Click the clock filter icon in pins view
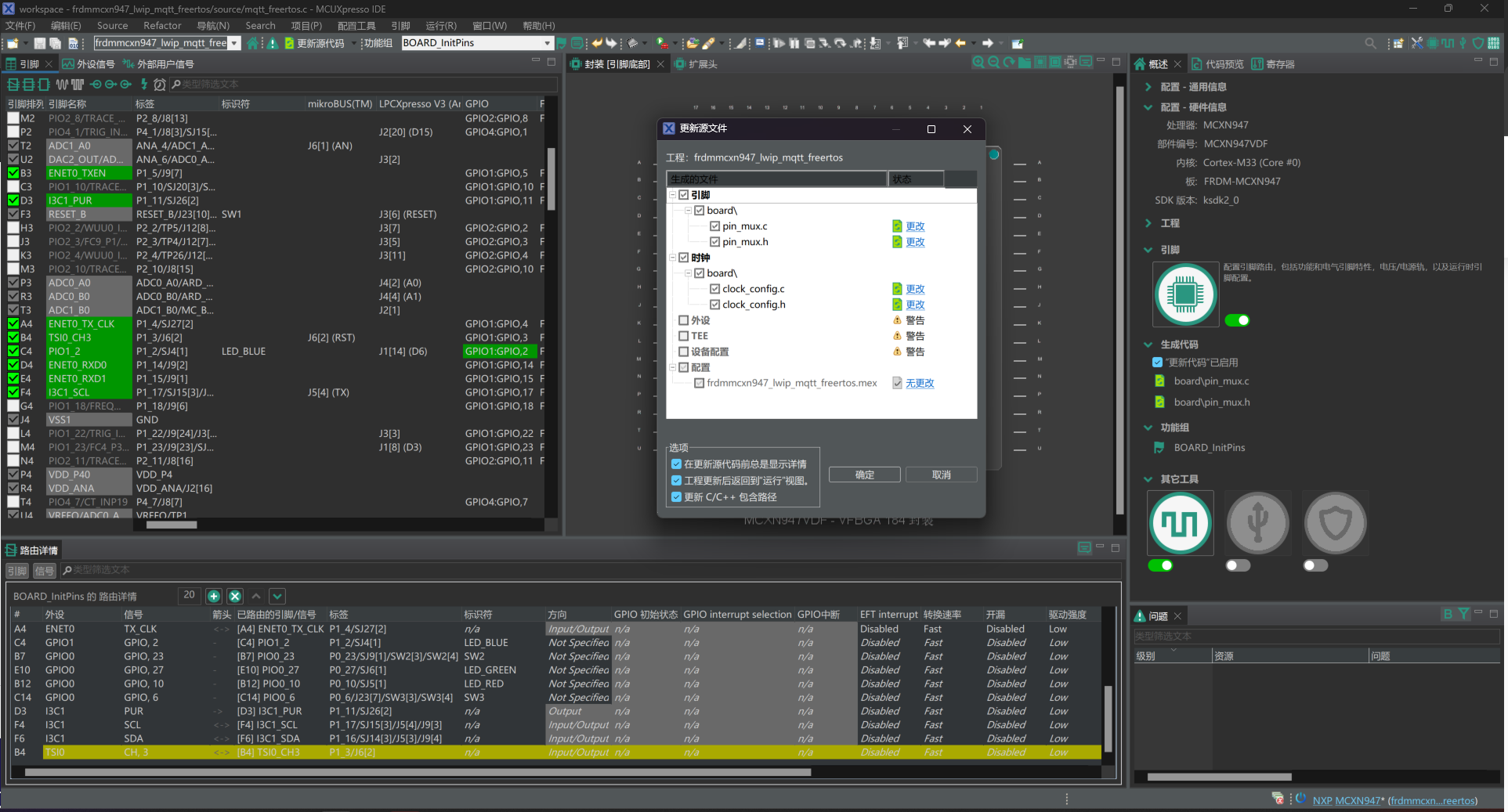Viewport: 1508px width, 812px height. [160, 84]
